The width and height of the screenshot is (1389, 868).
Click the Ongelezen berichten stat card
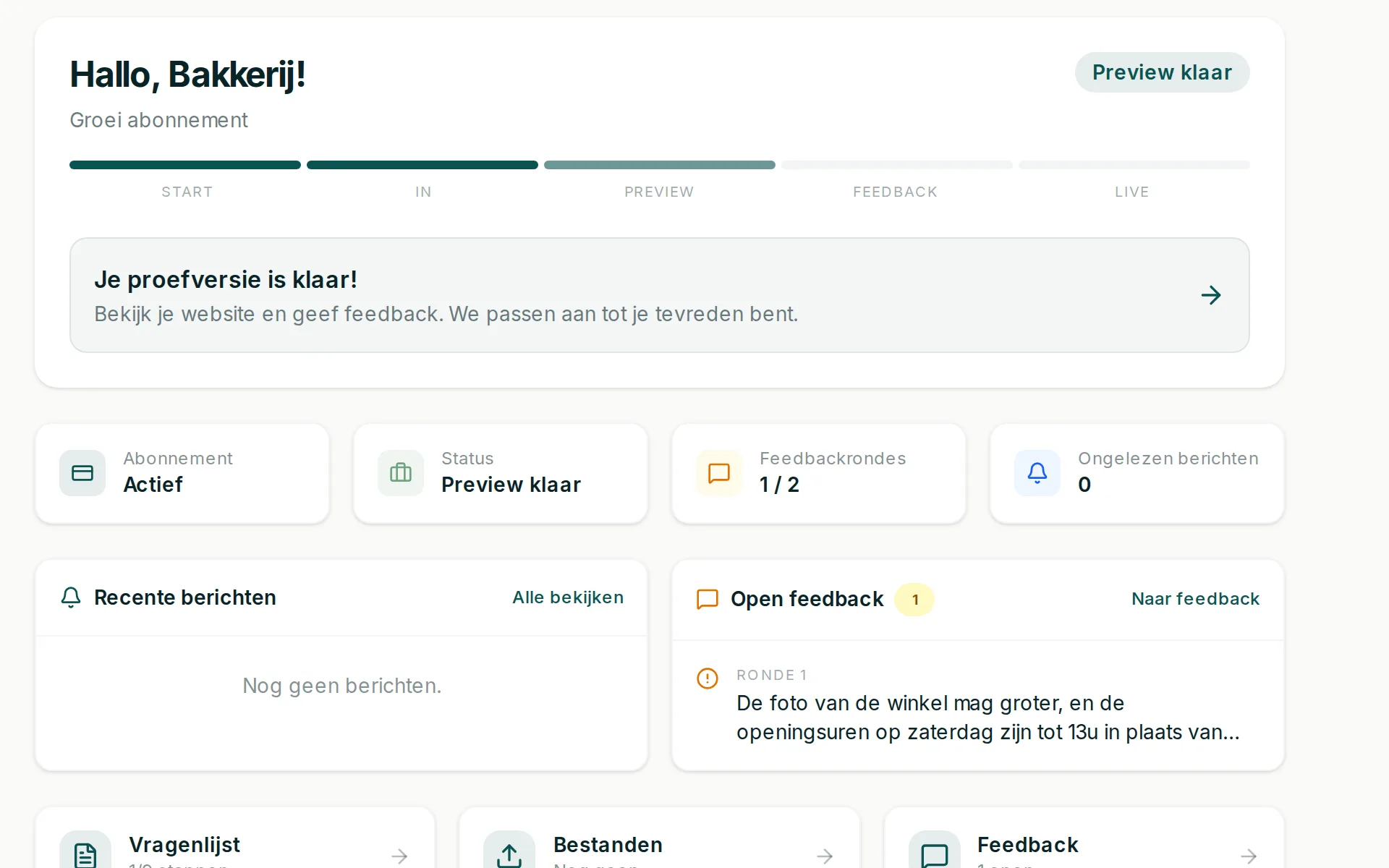click(1137, 474)
